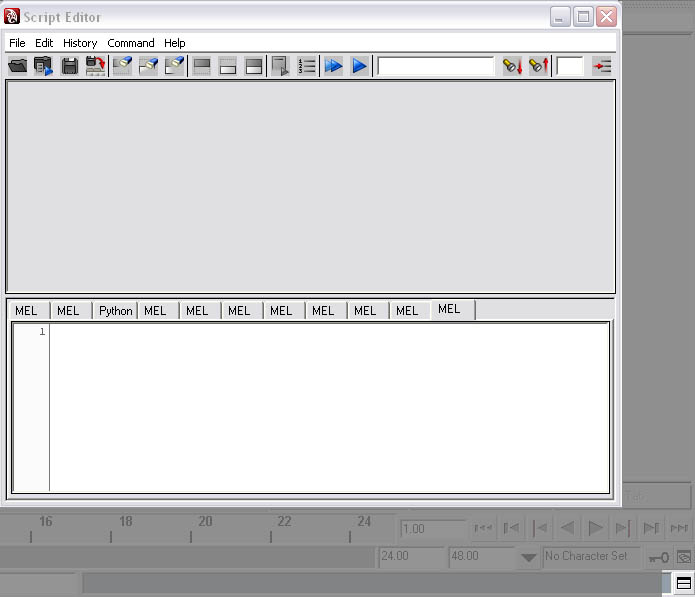
Task: Open the History menu
Action: 80,43
